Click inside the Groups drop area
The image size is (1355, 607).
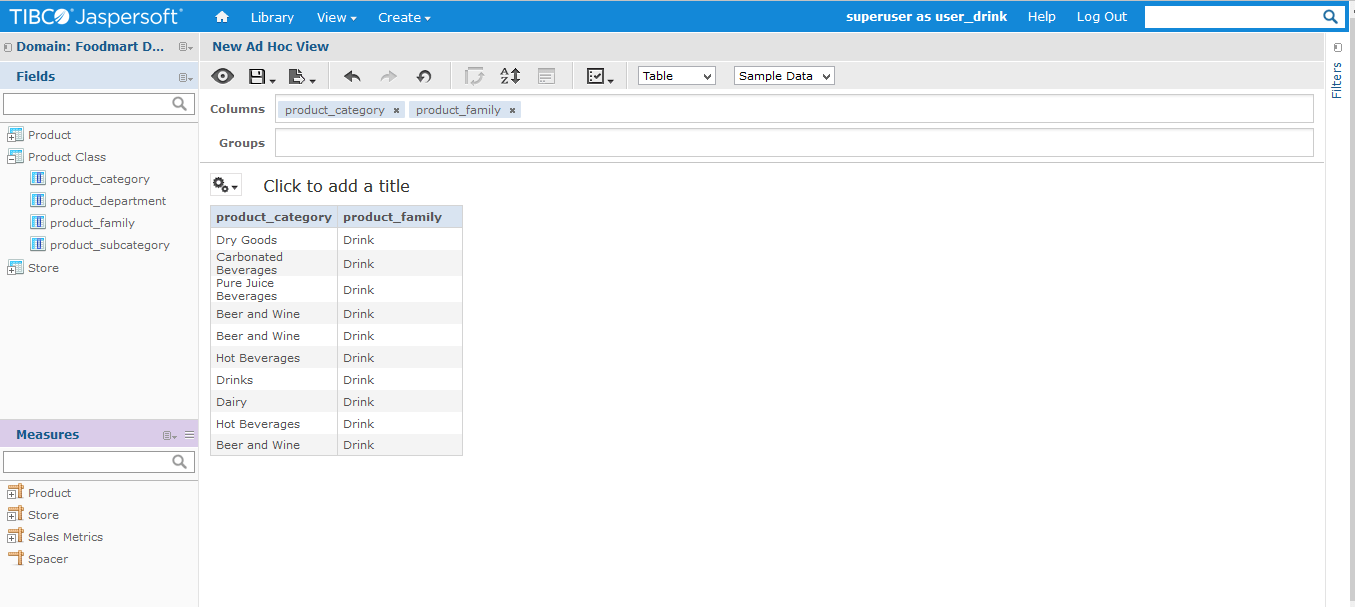pyautogui.click(x=794, y=143)
